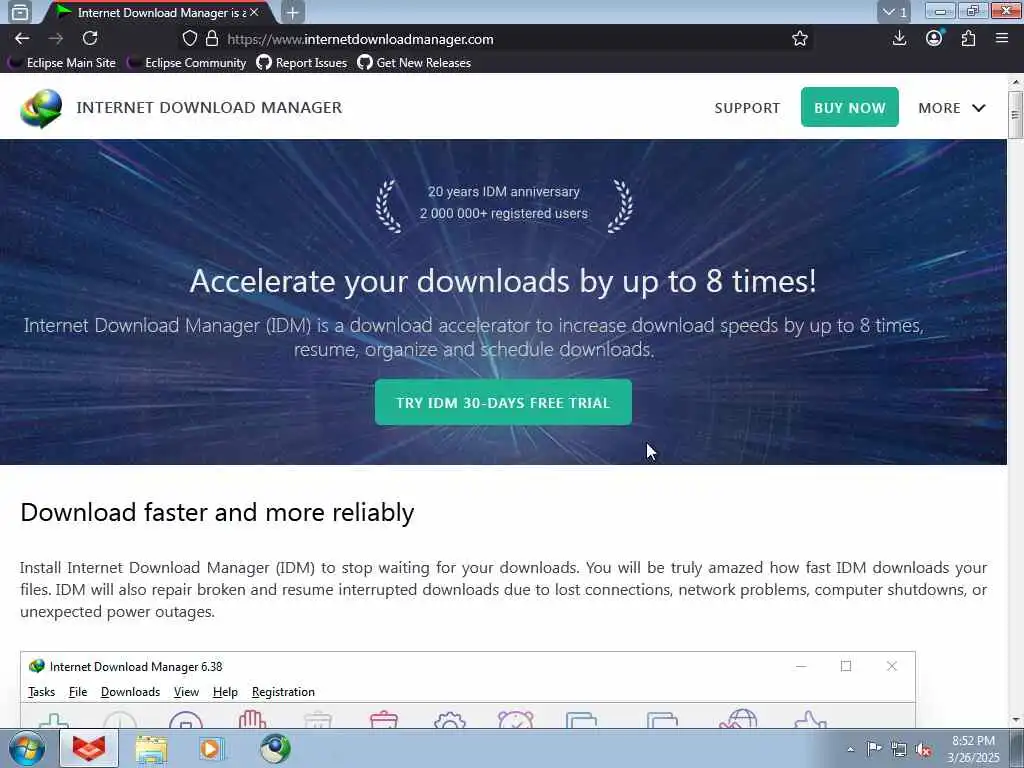Click View menu in IDM screenshot
Screen dimensions: 1024x768
tap(186, 692)
